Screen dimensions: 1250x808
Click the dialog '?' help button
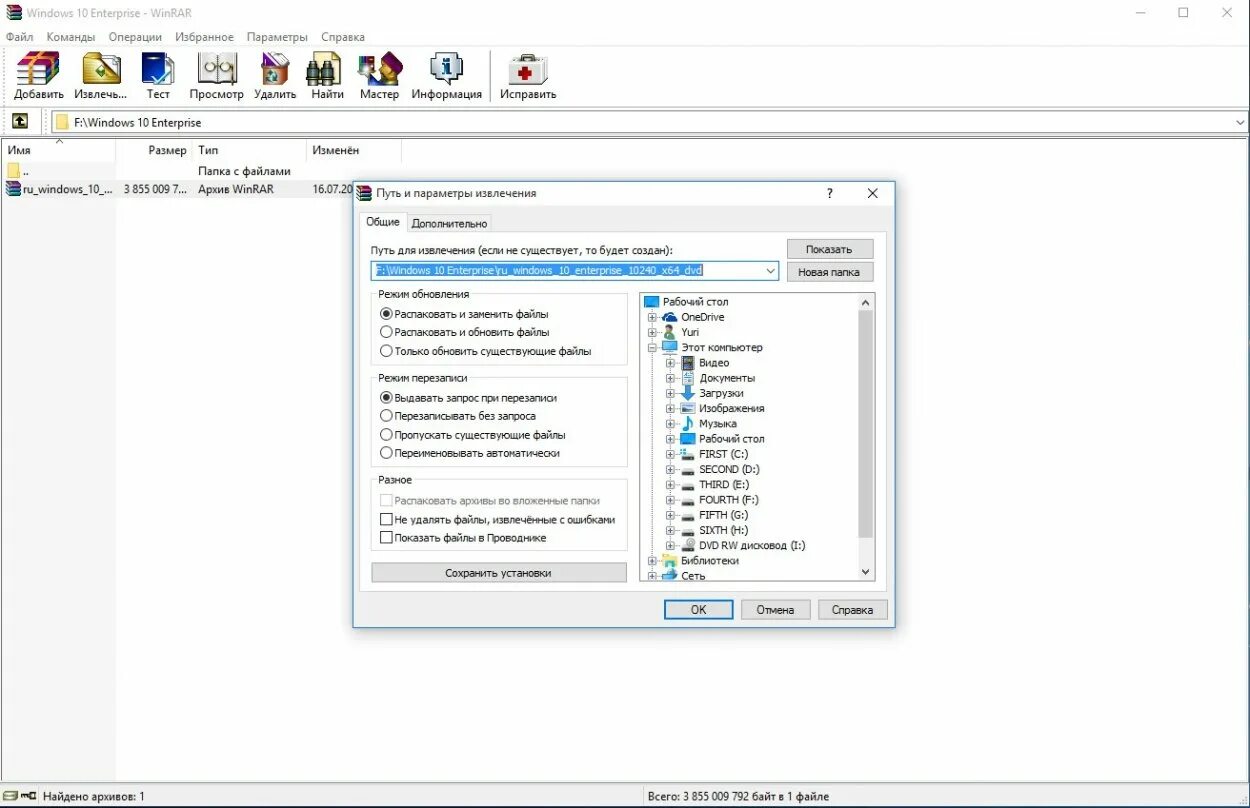pos(829,193)
